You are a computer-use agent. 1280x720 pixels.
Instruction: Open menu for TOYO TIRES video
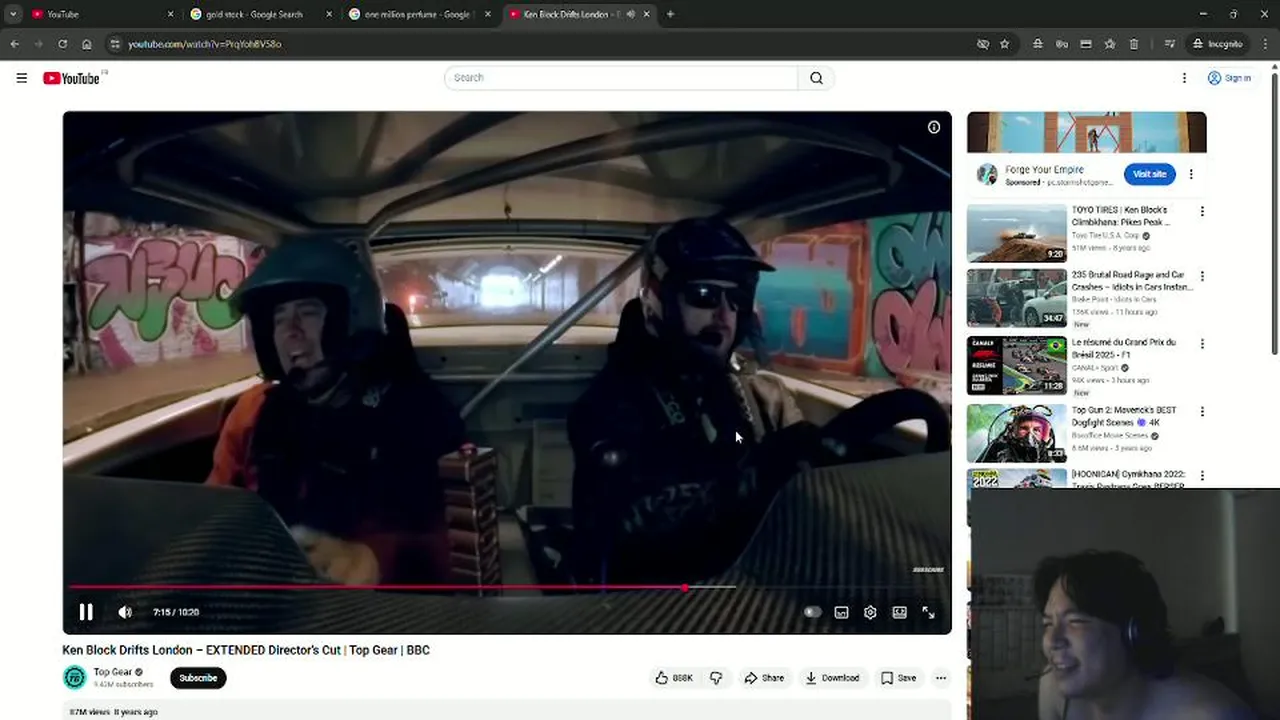pos(1202,211)
